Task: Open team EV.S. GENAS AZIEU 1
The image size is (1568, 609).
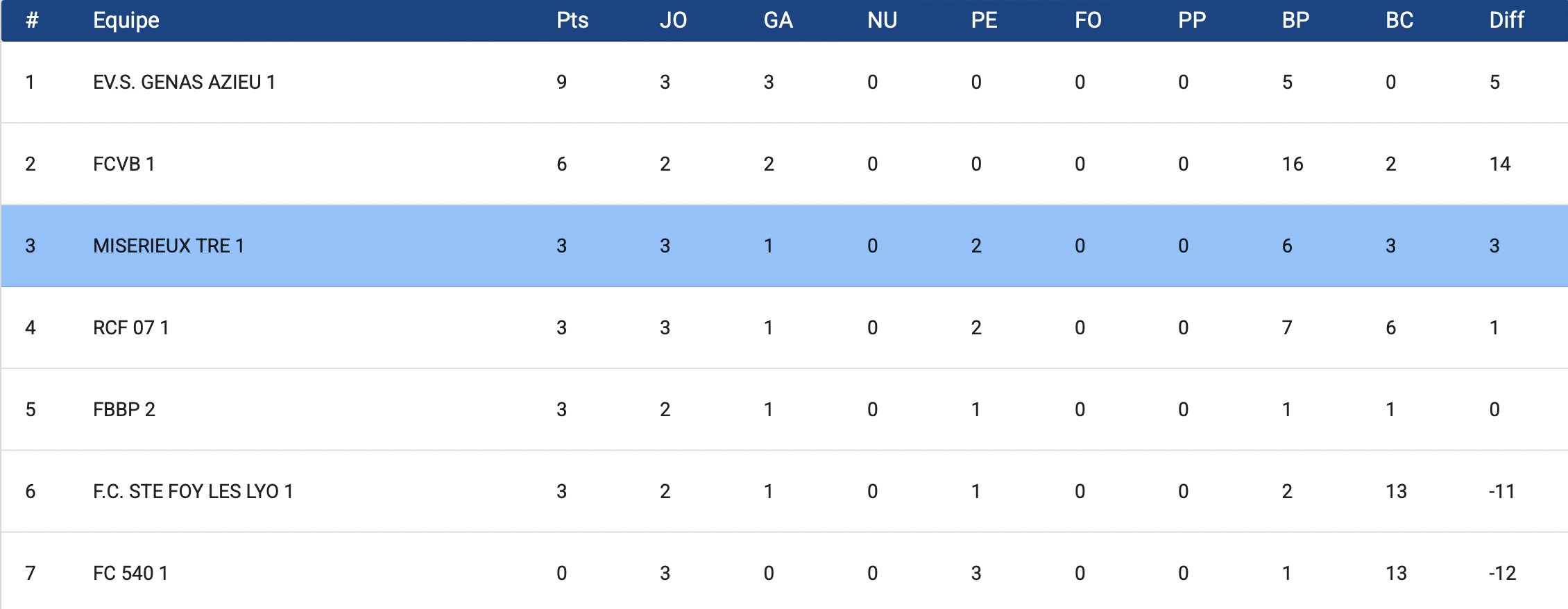Action: tap(184, 83)
